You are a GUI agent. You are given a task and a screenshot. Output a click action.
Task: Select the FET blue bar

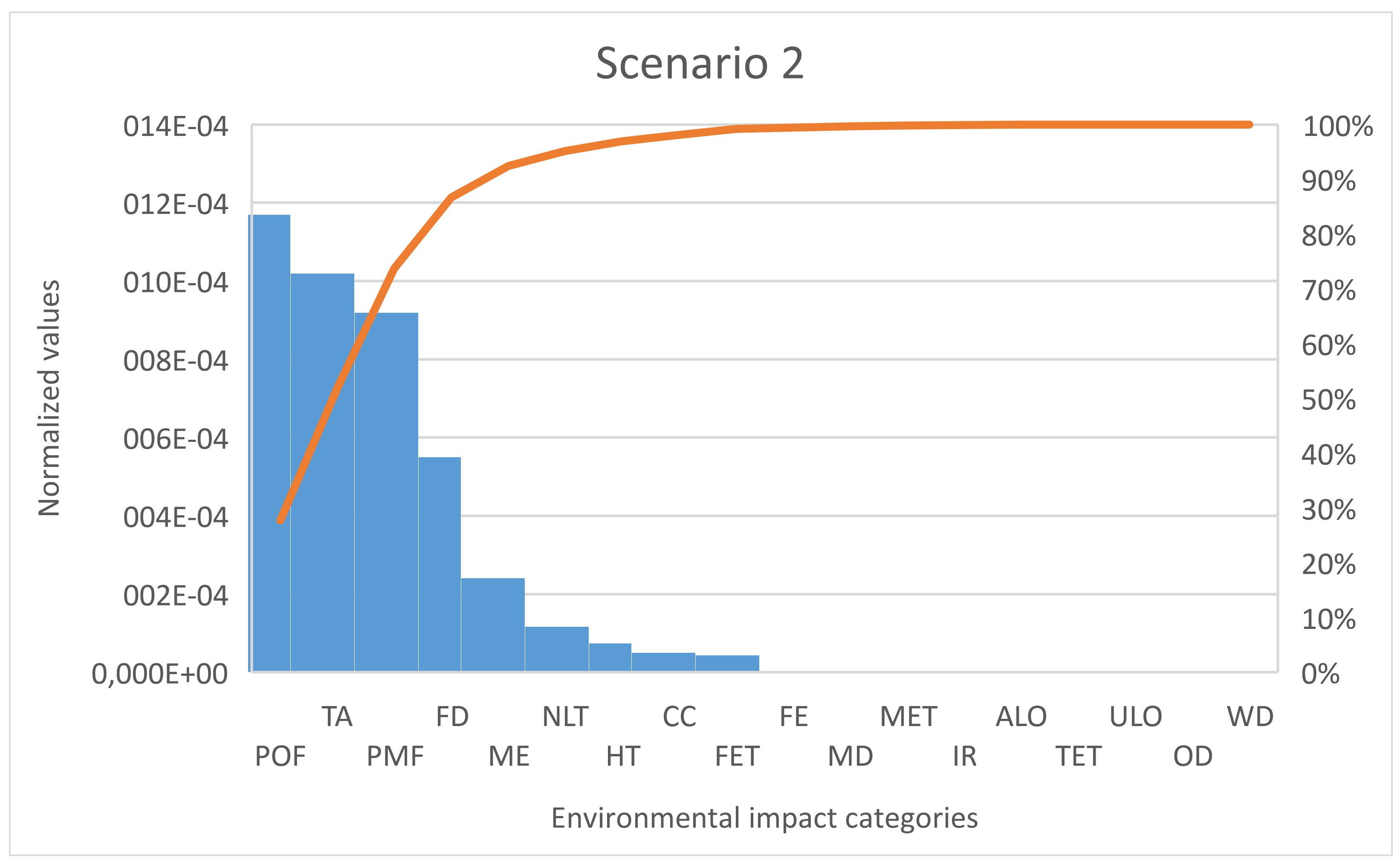pos(727,663)
